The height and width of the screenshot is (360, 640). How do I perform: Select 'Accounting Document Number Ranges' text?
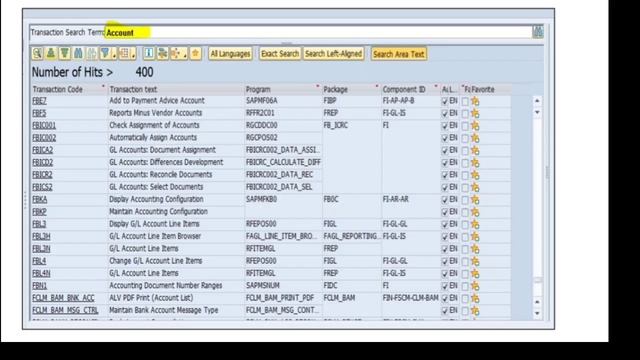(x=165, y=286)
